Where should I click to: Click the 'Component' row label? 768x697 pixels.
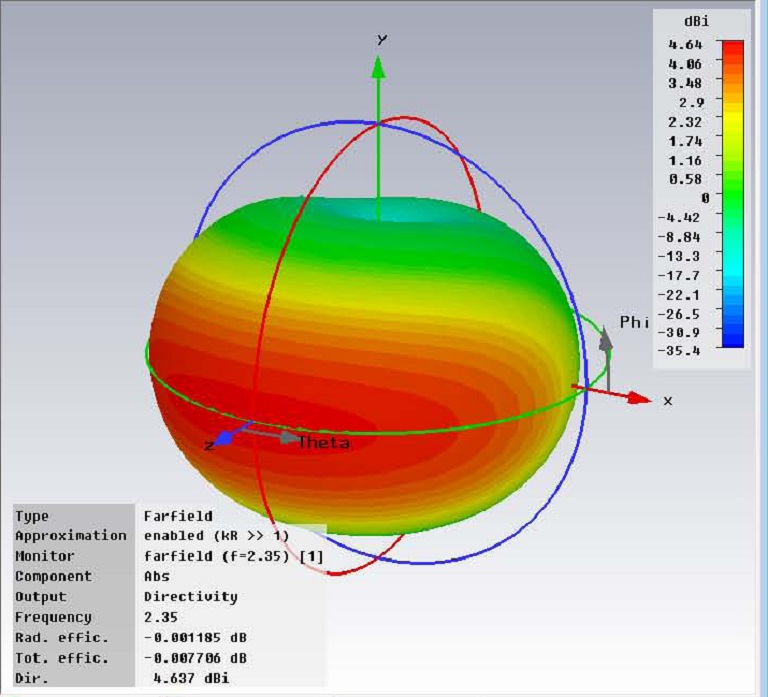pyautogui.click(x=53, y=576)
